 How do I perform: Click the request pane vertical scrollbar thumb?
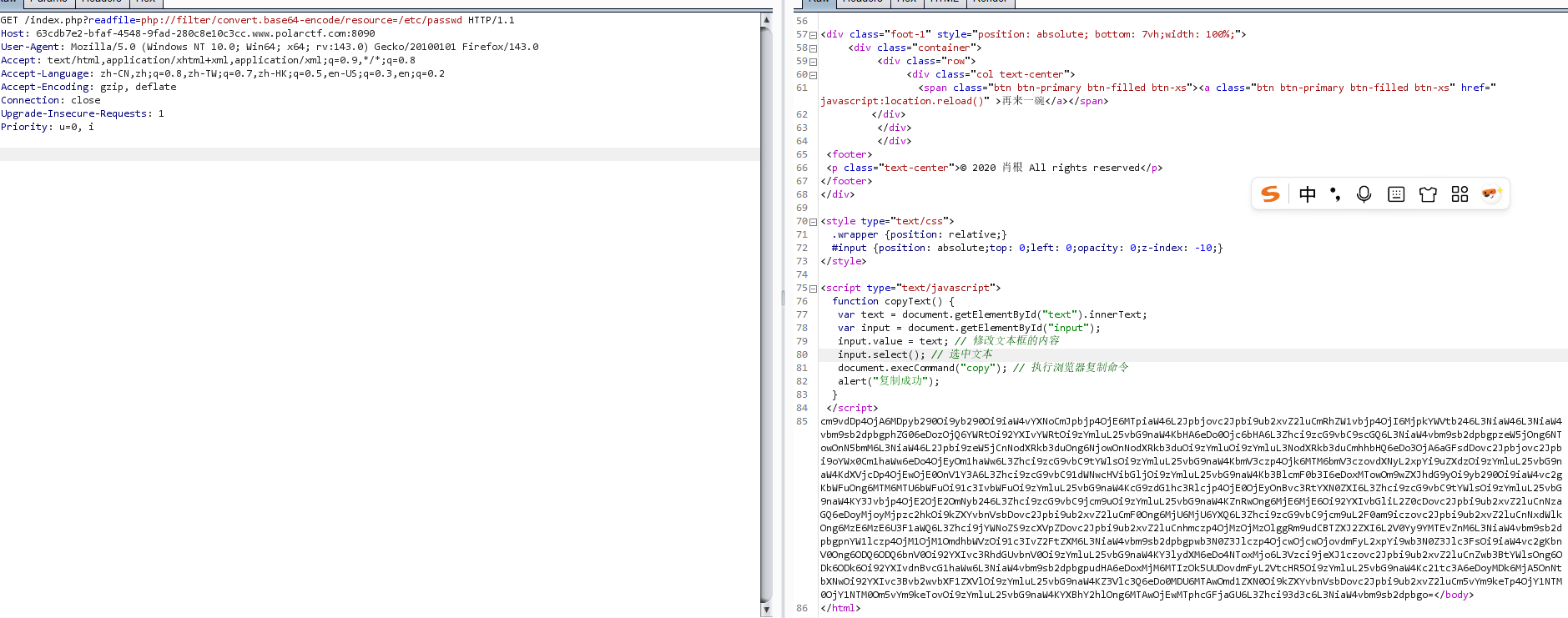pos(766,314)
